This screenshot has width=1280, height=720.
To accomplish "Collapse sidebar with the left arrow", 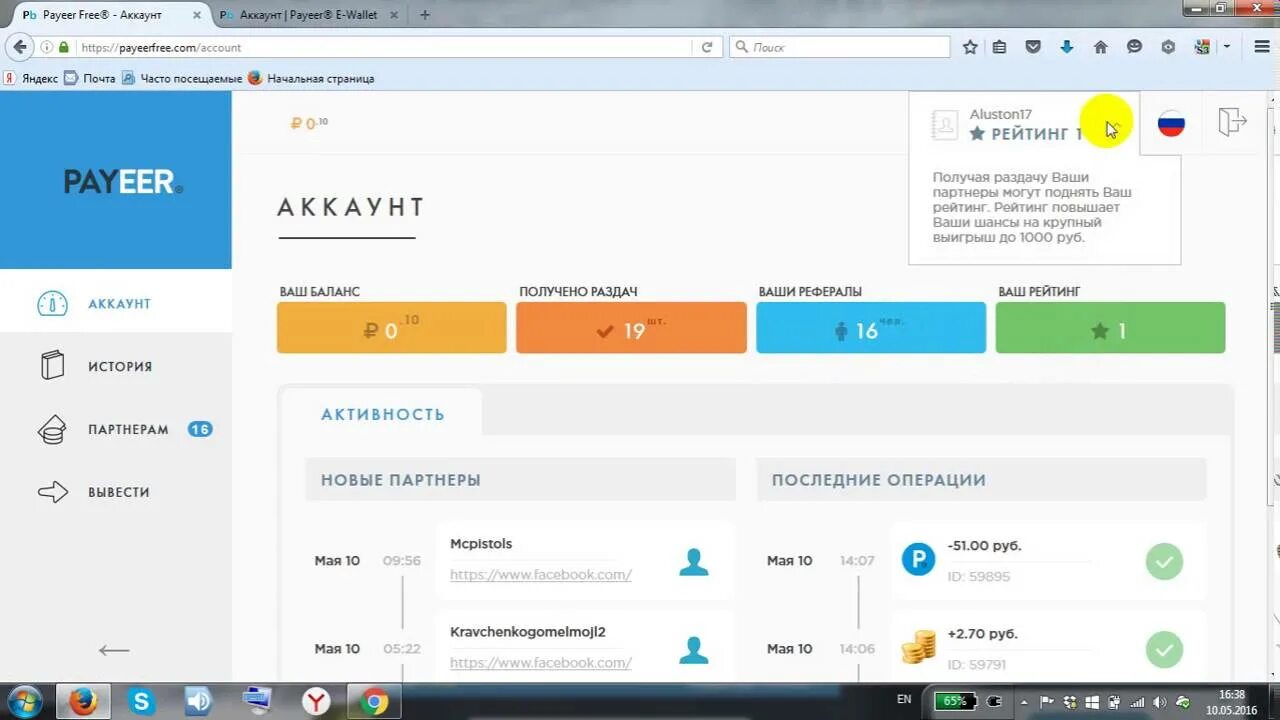I will (x=114, y=651).
